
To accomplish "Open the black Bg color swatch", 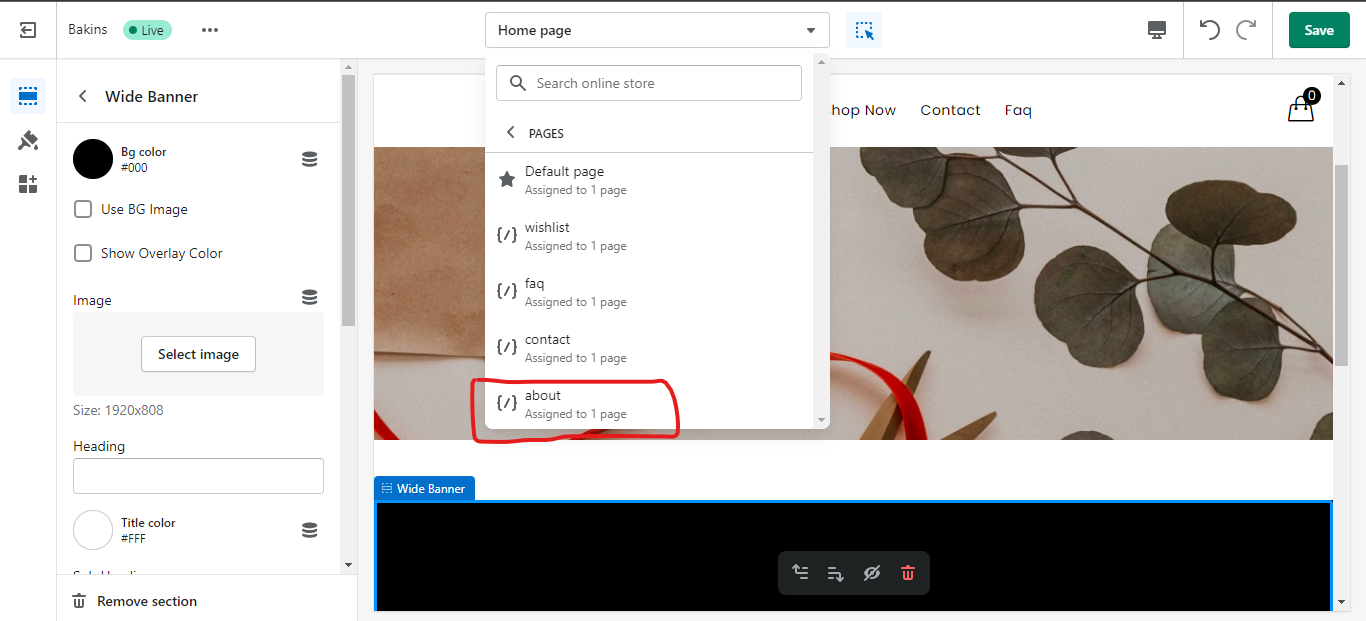I will (93, 159).
